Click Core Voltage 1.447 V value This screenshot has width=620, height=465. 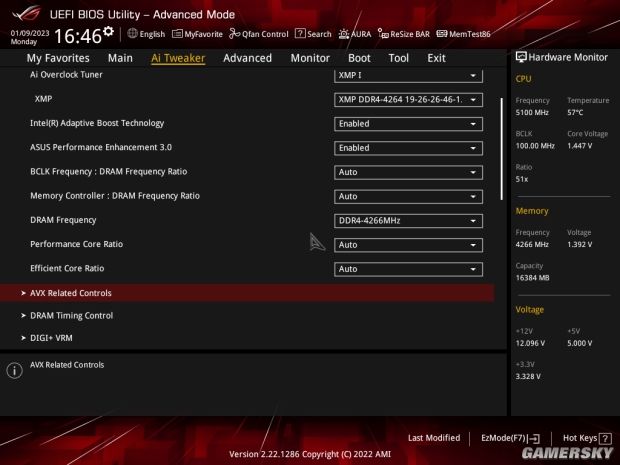(x=580, y=146)
